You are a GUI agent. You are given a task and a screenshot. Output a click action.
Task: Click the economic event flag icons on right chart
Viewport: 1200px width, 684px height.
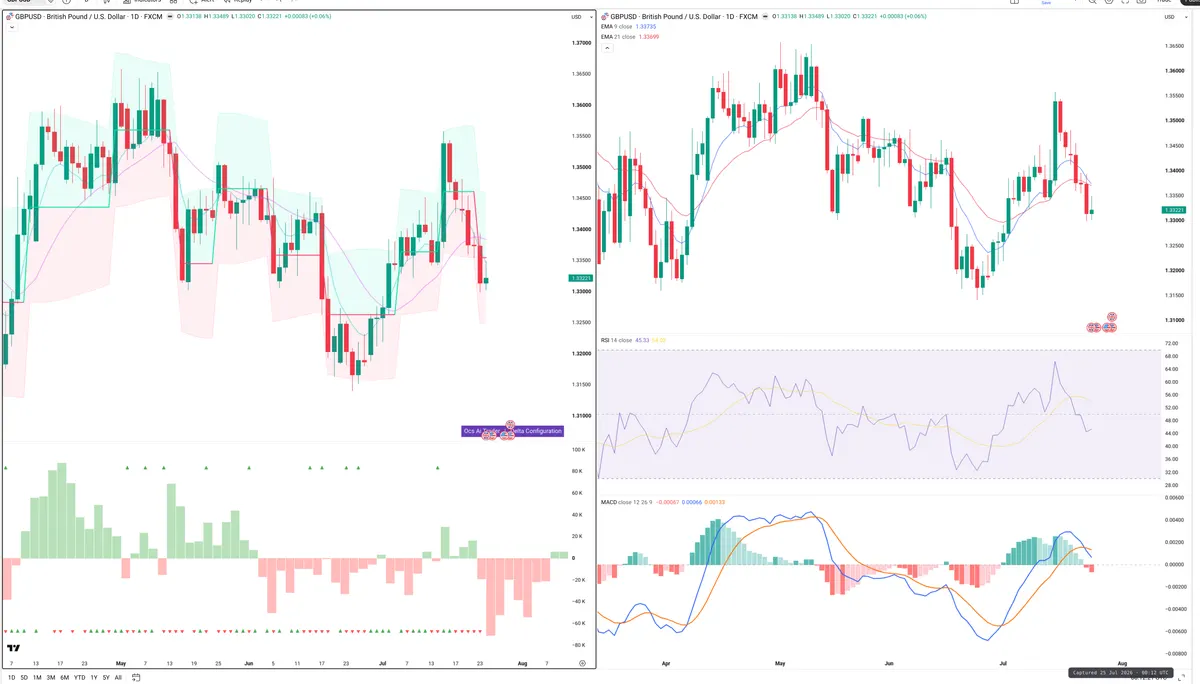tap(1104, 323)
